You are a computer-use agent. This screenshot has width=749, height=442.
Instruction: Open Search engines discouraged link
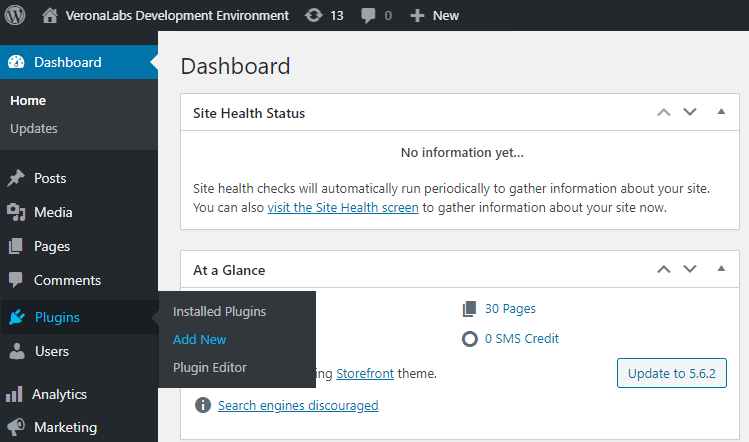(298, 406)
